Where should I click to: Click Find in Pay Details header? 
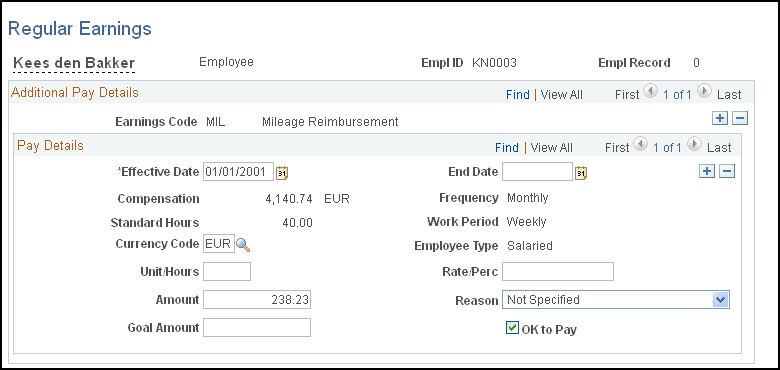507,148
